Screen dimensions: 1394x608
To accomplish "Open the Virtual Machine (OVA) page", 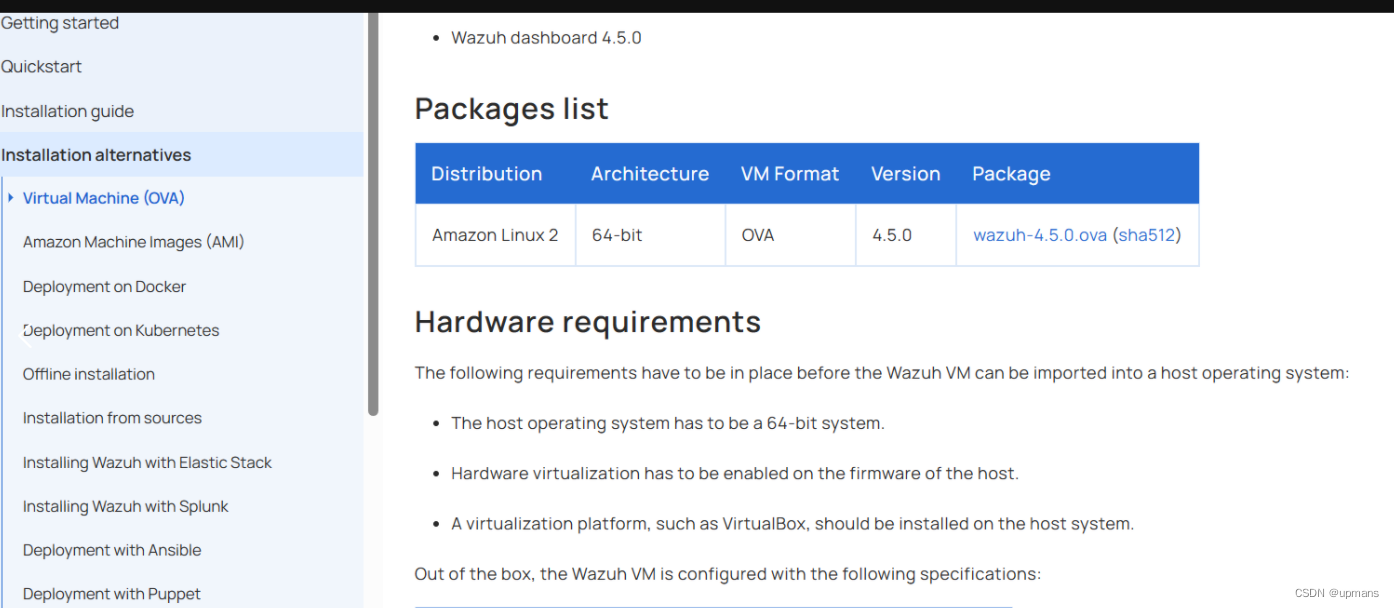I will (104, 198).
